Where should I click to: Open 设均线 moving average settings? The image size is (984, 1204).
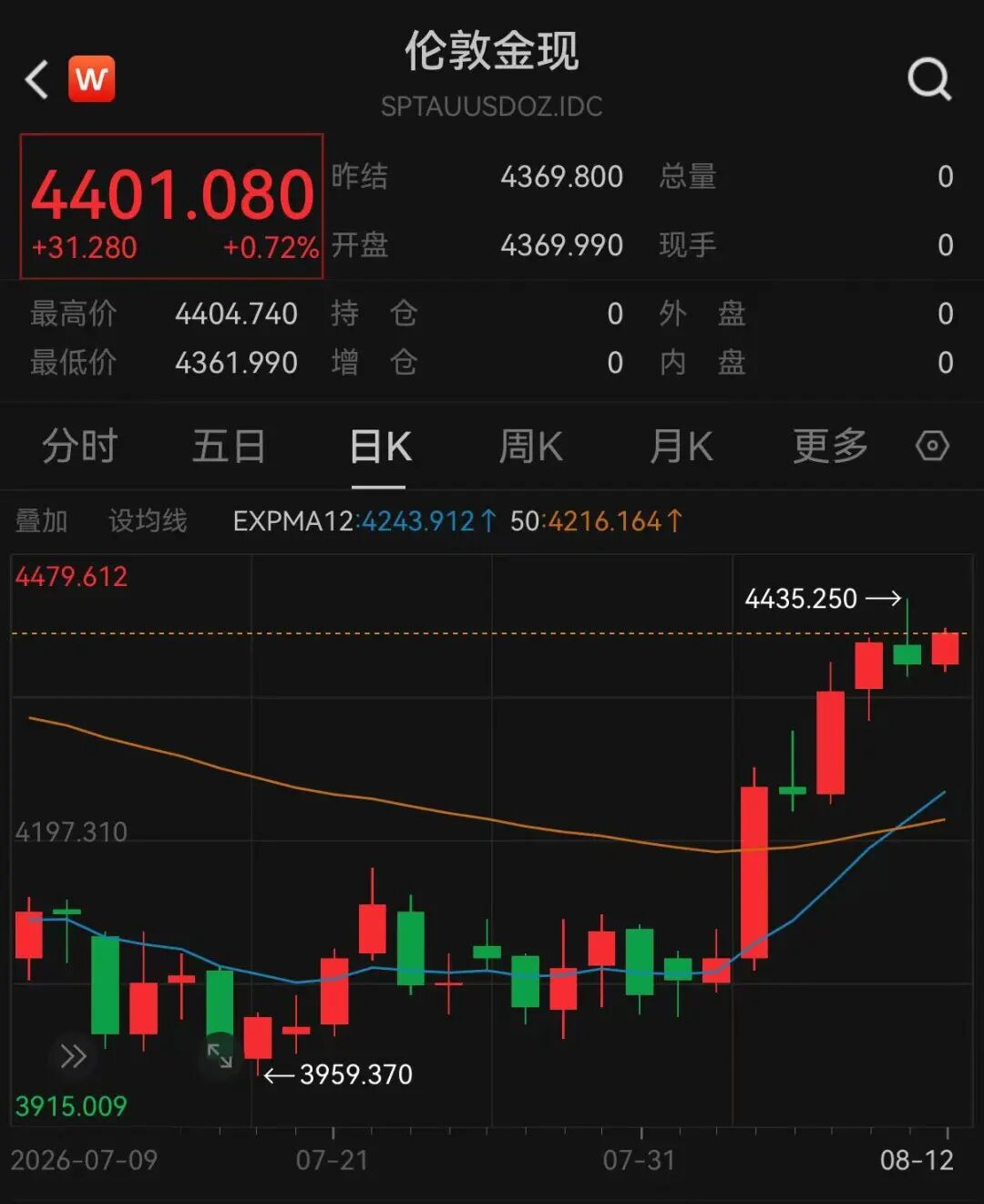(x=148, y=520)
